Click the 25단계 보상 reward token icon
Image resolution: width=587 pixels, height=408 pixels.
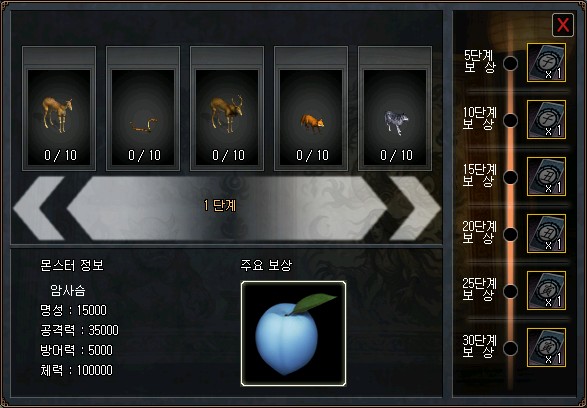click(x=546, y=290)
